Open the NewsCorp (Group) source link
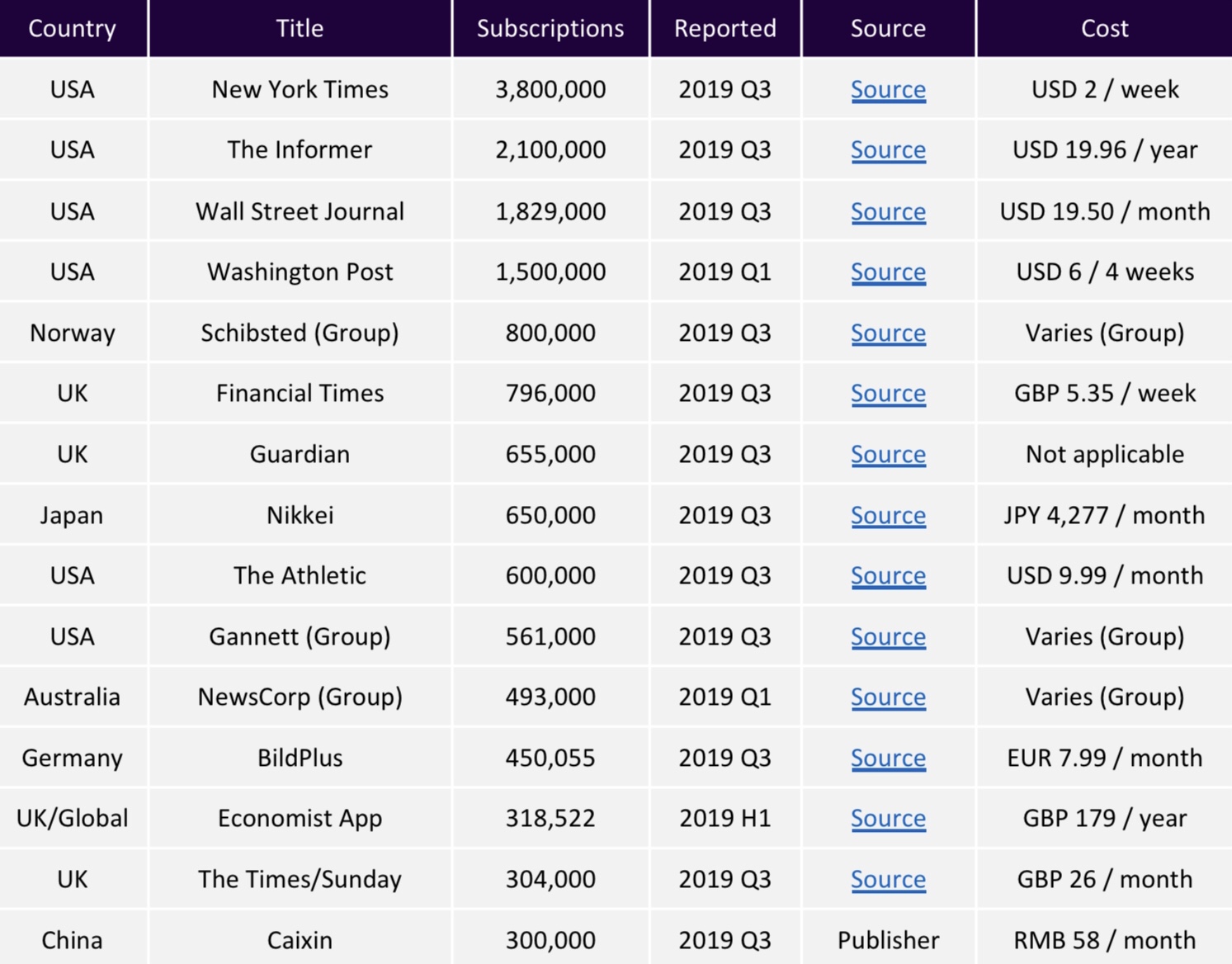1232x964 pixels. [888, 697]
